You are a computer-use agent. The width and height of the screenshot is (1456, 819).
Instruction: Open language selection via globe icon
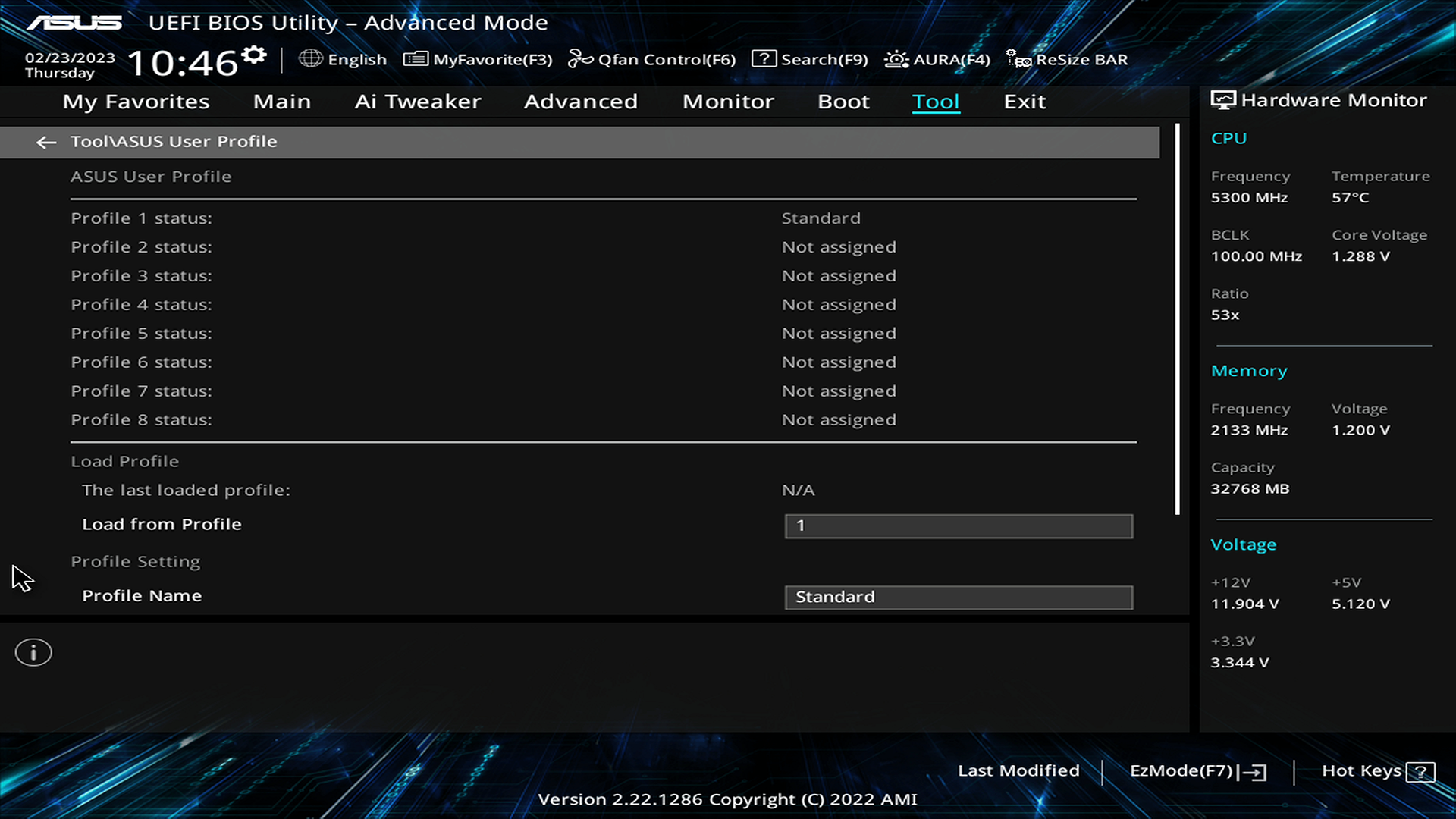coord(310,58)
